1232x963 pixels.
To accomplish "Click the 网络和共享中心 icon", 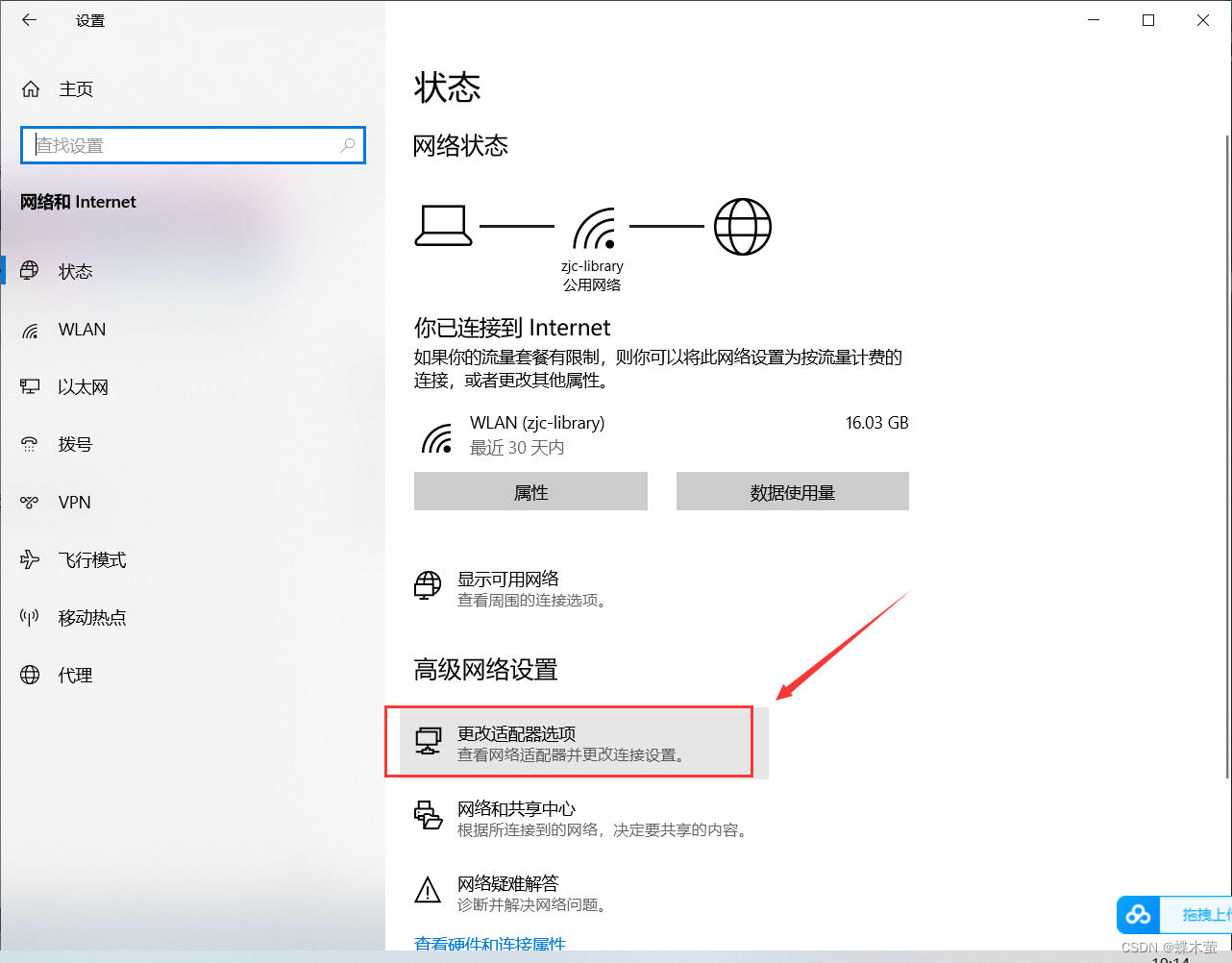I will click(x=428, y=815).
